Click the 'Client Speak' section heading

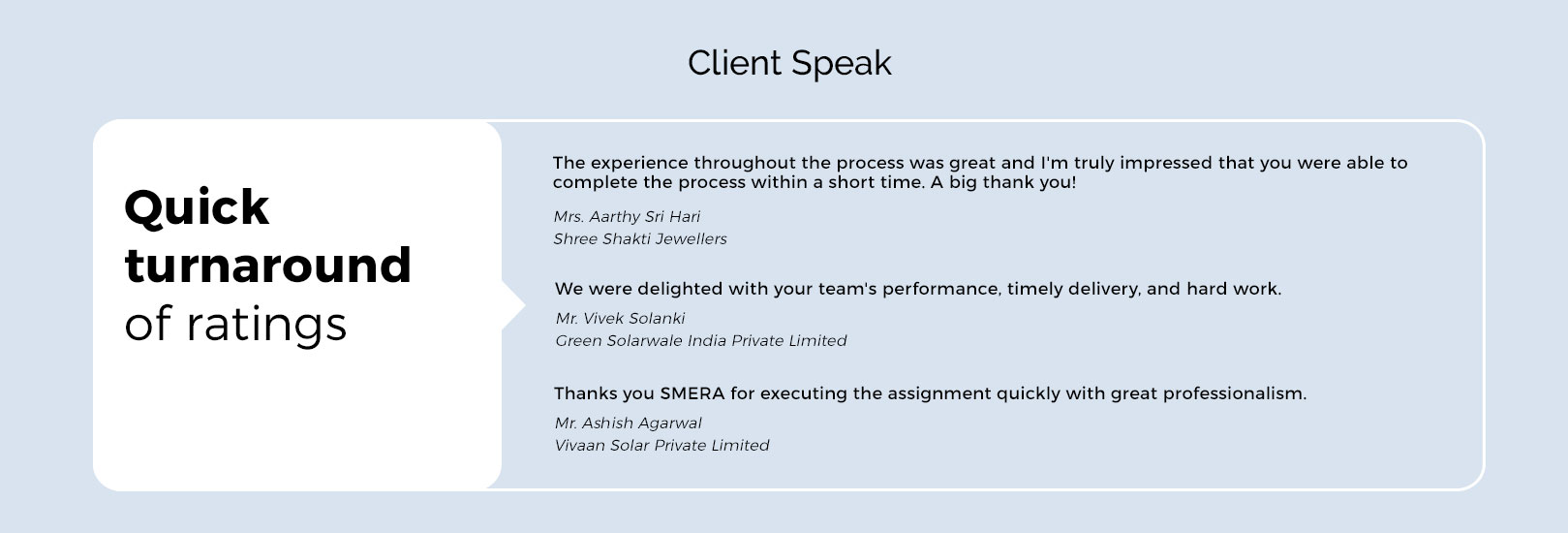(789, 63)
